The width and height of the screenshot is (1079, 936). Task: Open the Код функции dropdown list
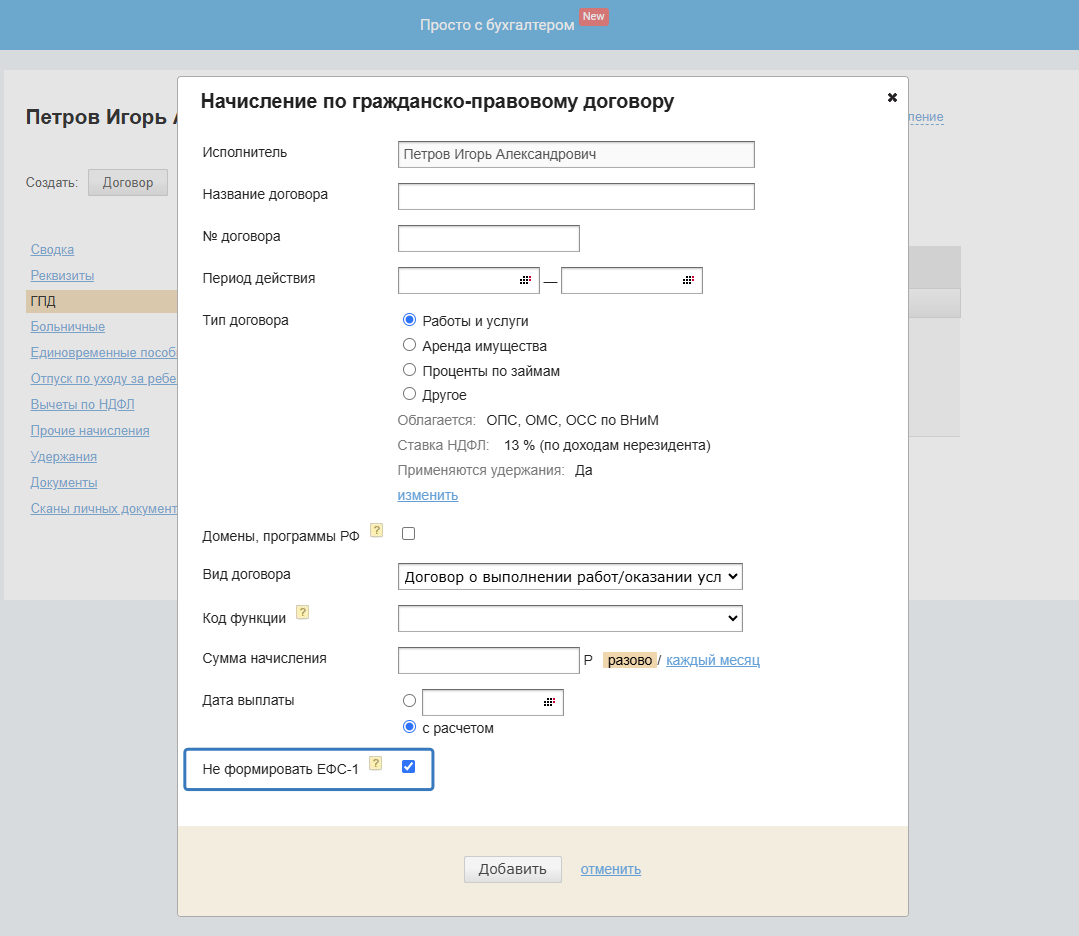coord(570,619)
